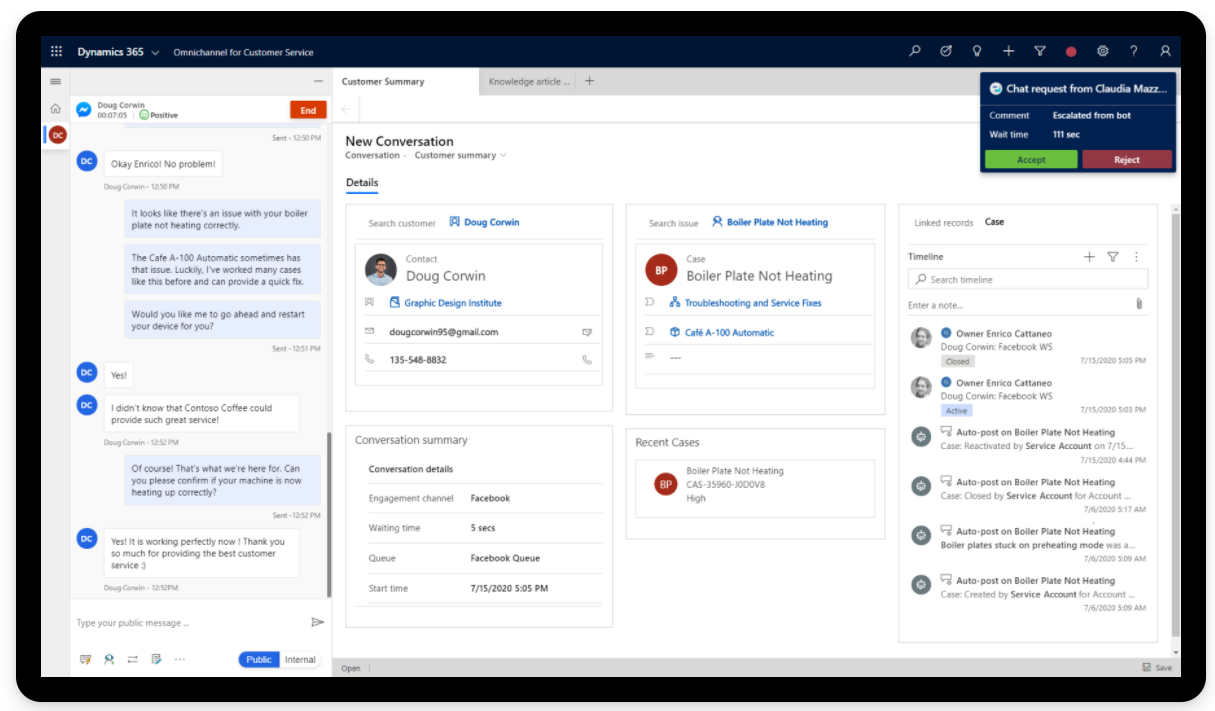Call 135-548-8832 using the phone icon
1215x711 pixels.
587,360
